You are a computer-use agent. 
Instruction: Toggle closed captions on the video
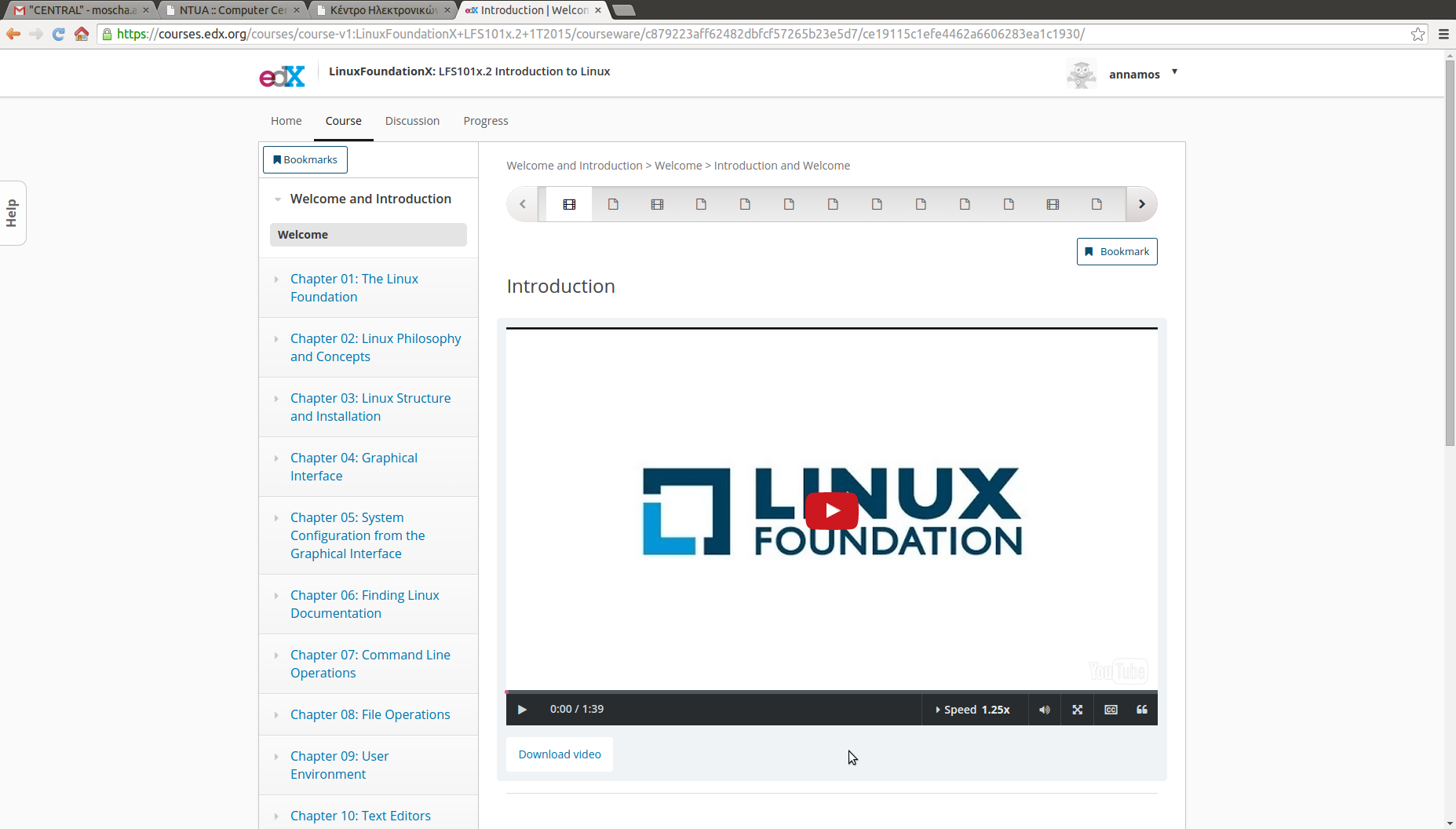(1111, 710)
